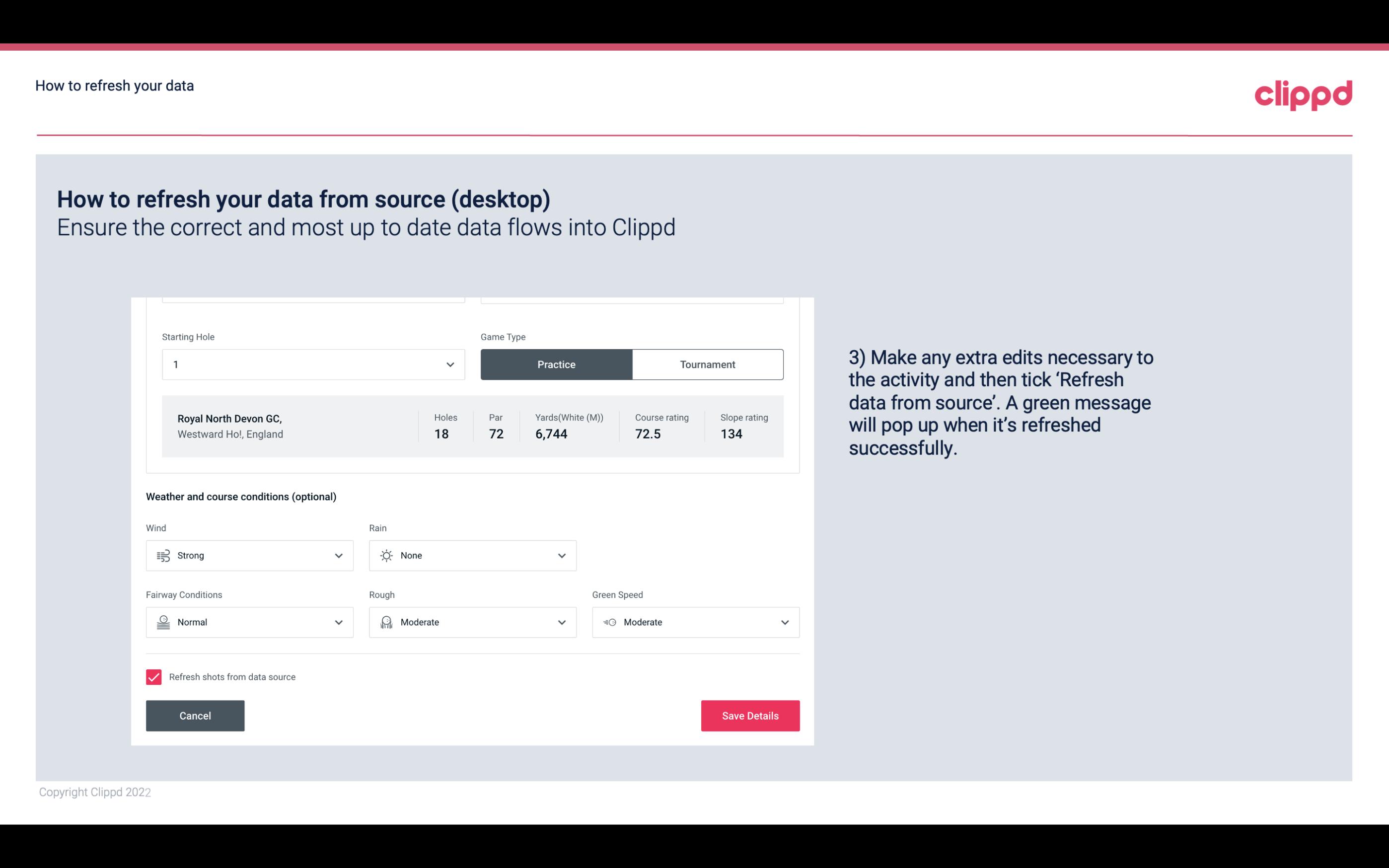Click the wind condition icon
The image size is (1389, 868).
(162, 555)
